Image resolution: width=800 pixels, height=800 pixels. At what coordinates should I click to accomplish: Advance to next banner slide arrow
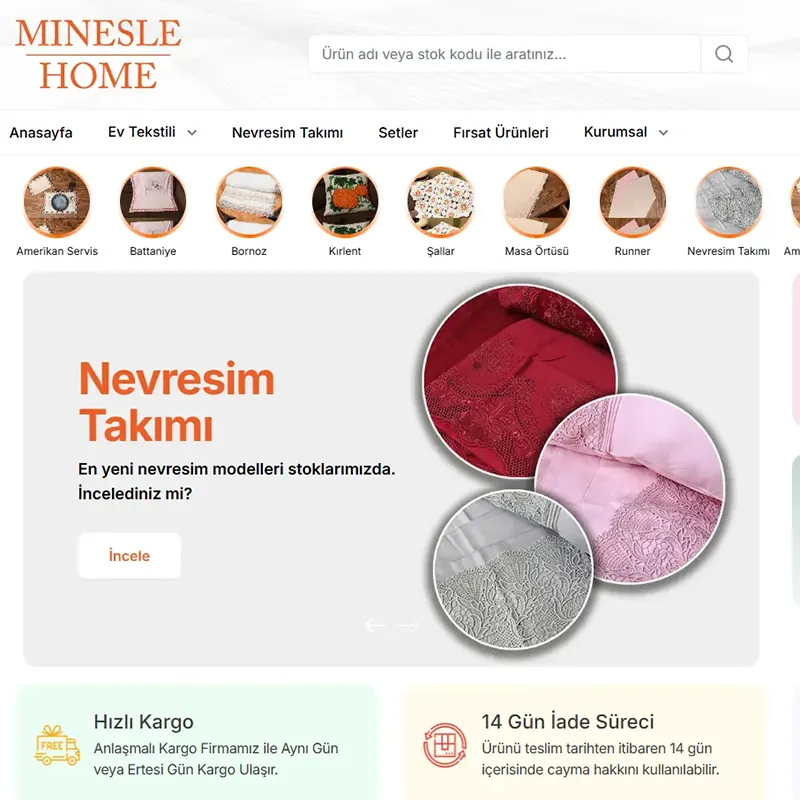(407, 625)
